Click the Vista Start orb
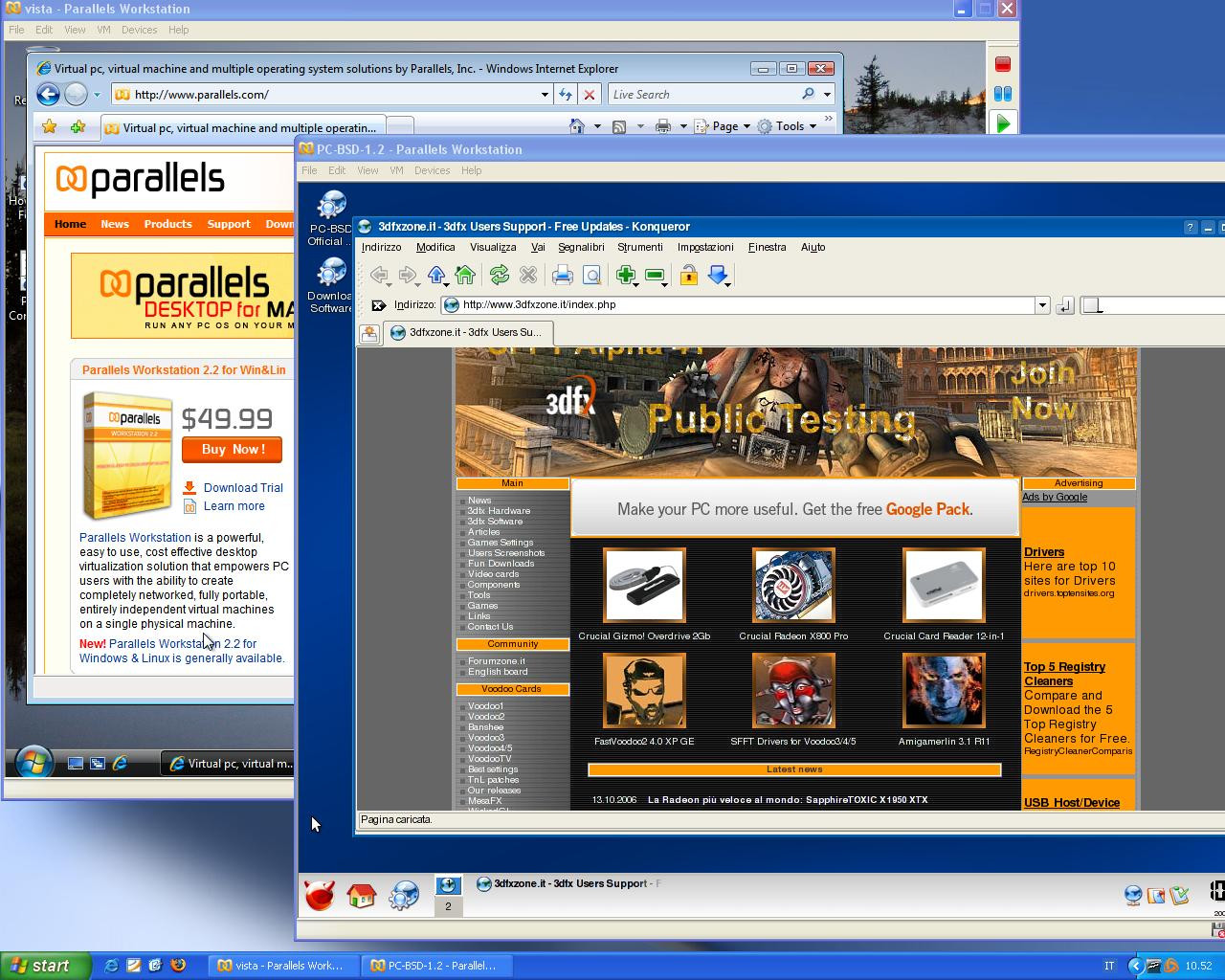Image resolution: width=1225 pixels, height=980 pixels. pyautogui.click(x=33, y=762)
